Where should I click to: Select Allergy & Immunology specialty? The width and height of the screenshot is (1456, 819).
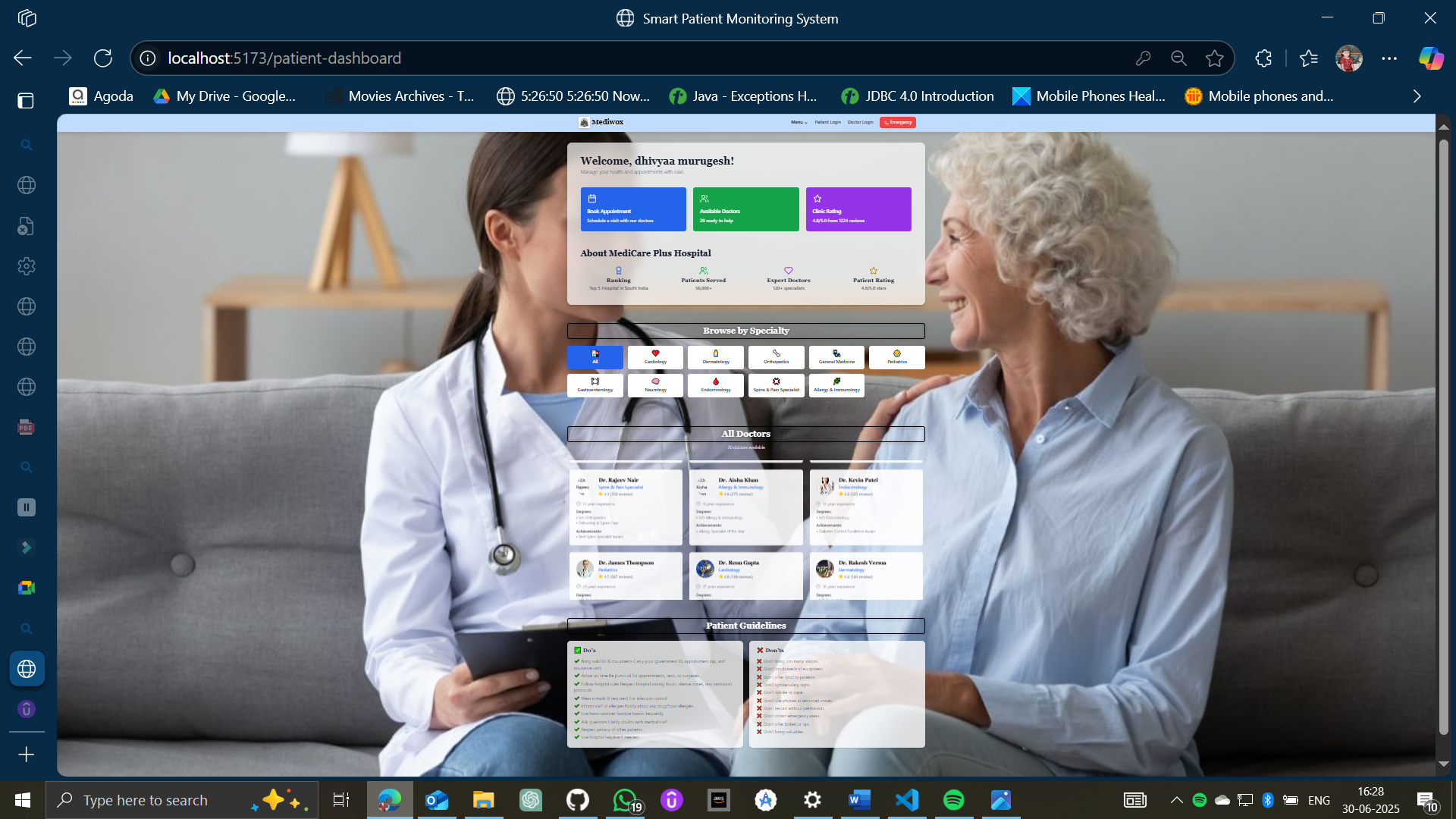[836, 385]
